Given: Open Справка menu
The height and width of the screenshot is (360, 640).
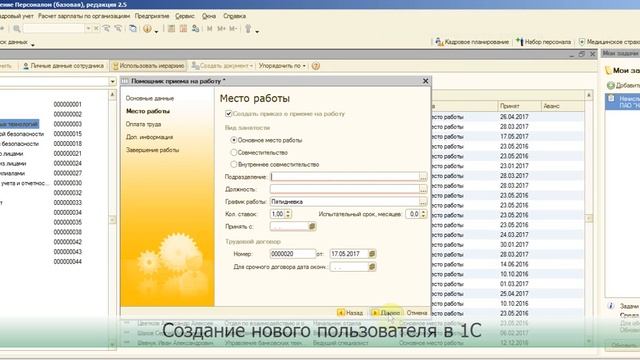Looking at the screenshot, I should [234, 16].
